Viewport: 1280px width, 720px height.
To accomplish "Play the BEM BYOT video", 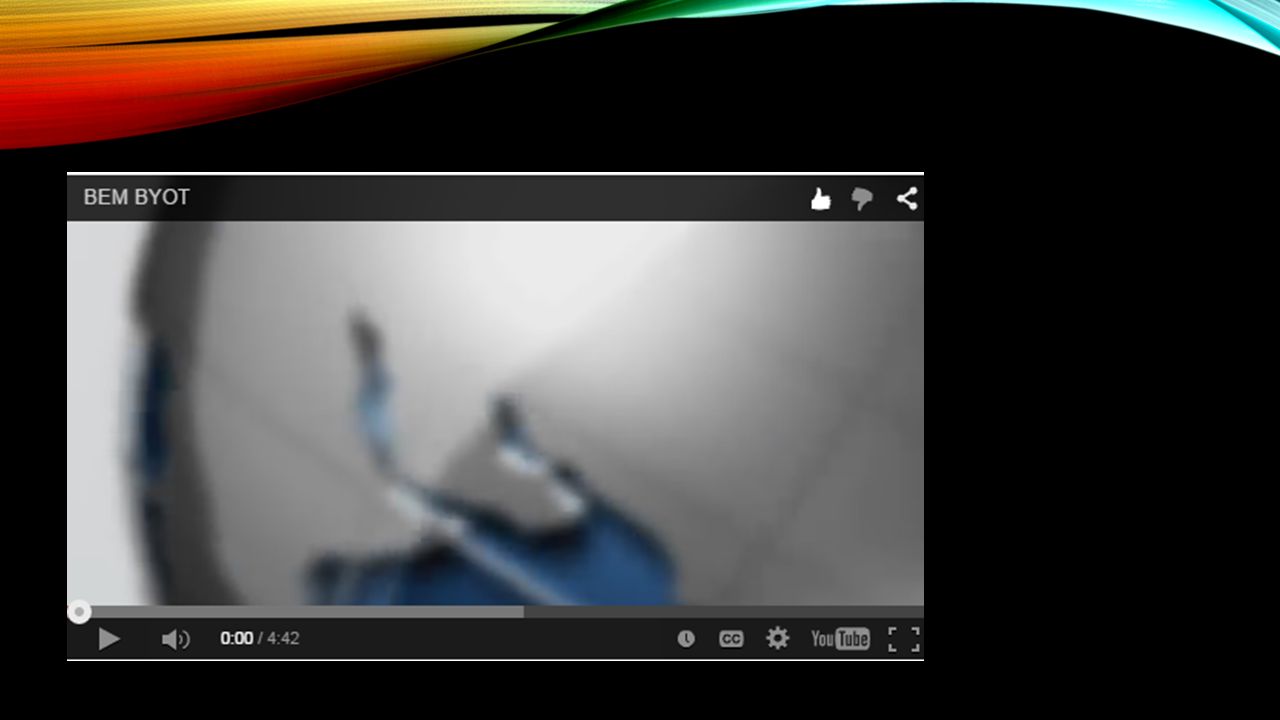I will point(109,639).
